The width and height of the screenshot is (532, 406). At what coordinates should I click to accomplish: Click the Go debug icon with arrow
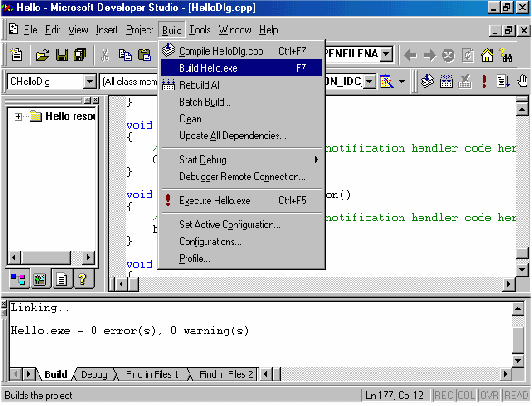[x=503, y=81]
